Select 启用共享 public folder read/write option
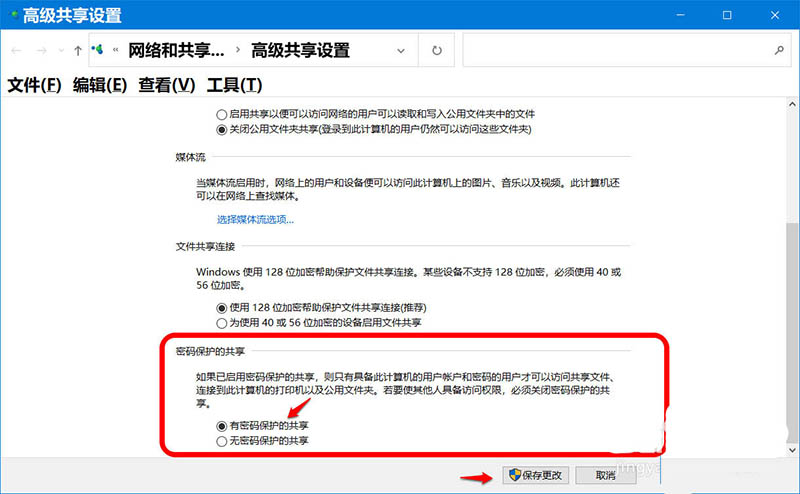Image resolution: width=800 pixels, height=494 pixels. click(221, 114)
